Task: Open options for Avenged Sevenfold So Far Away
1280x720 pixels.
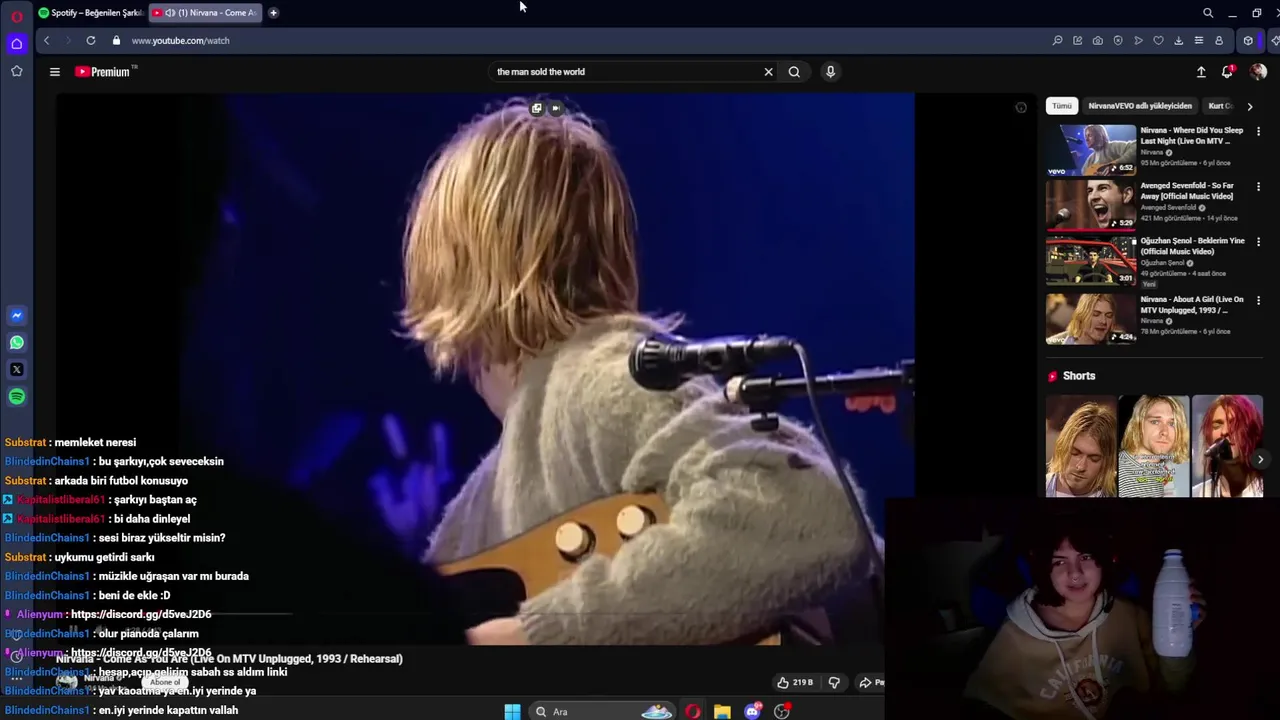Action: [1258, 186]
